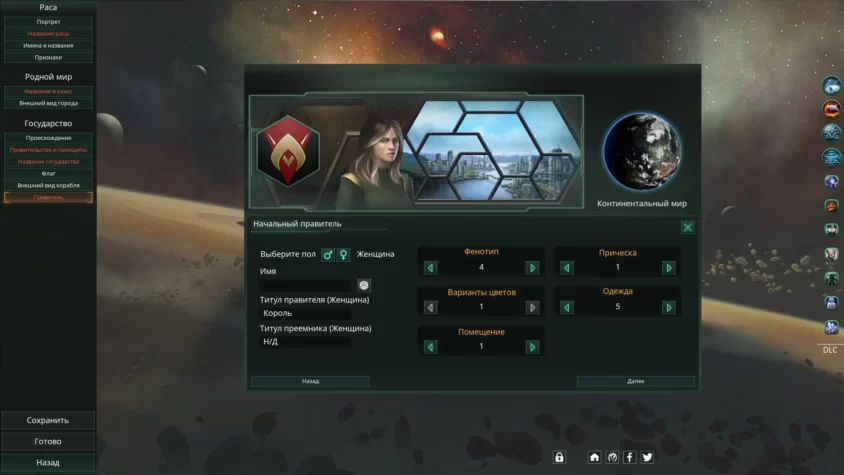Previous Одежда option arrow
This screenshot has height=475, width=844.
[x=566, y=308]
